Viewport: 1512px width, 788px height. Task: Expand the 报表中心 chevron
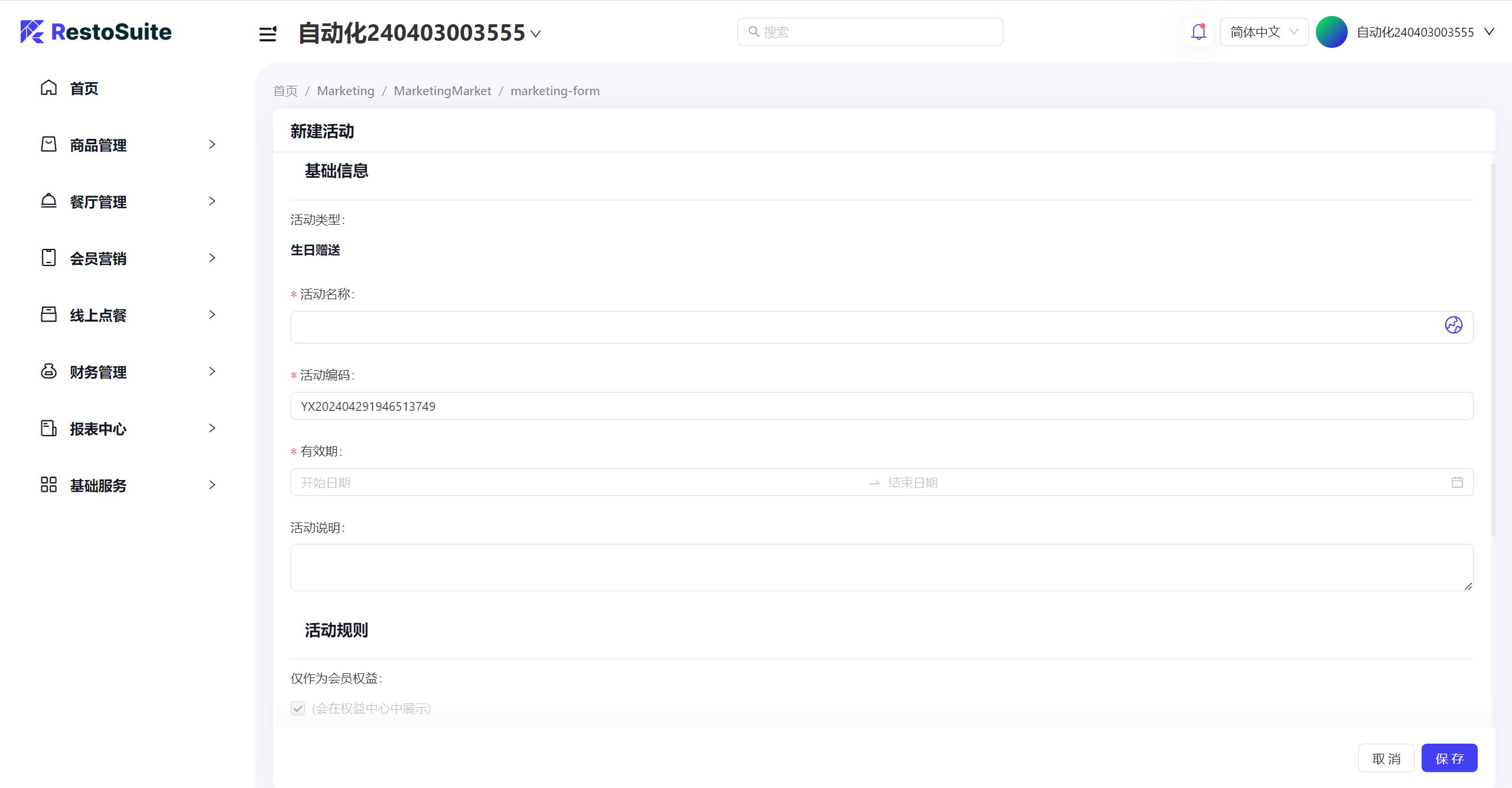pos(212,428)
